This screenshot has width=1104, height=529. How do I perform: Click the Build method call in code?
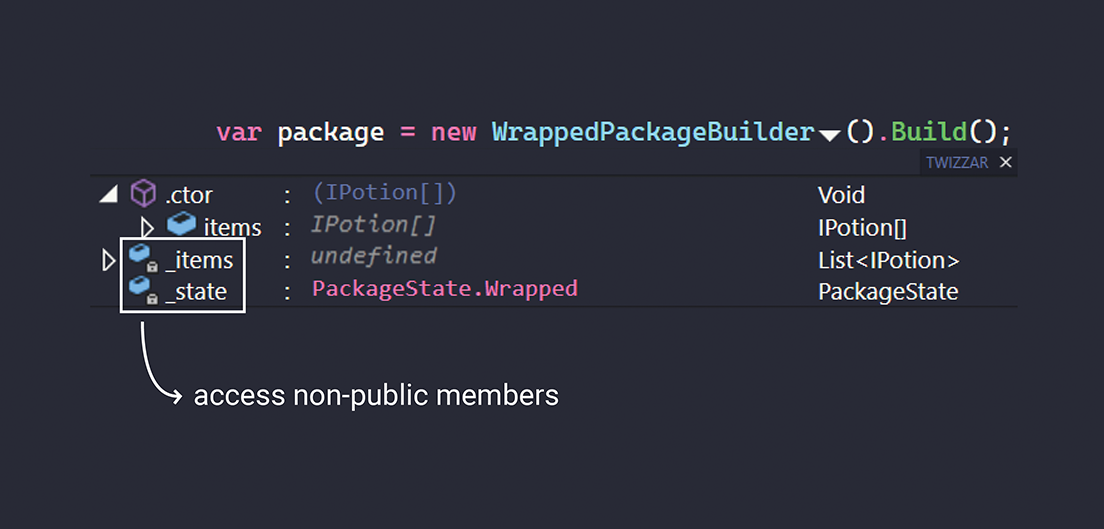[929, 132]
